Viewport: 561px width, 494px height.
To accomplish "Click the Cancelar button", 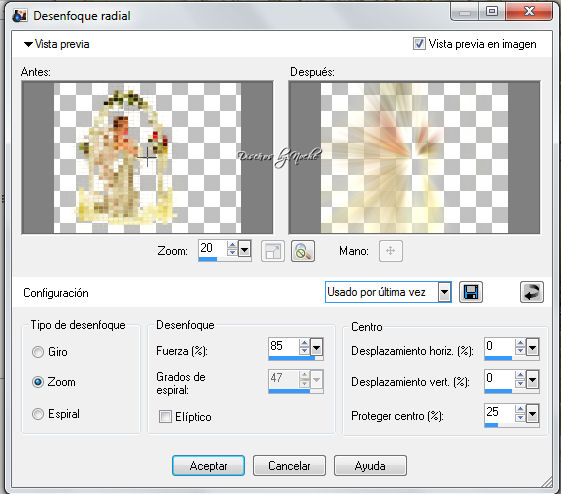I will coord(289,465).
